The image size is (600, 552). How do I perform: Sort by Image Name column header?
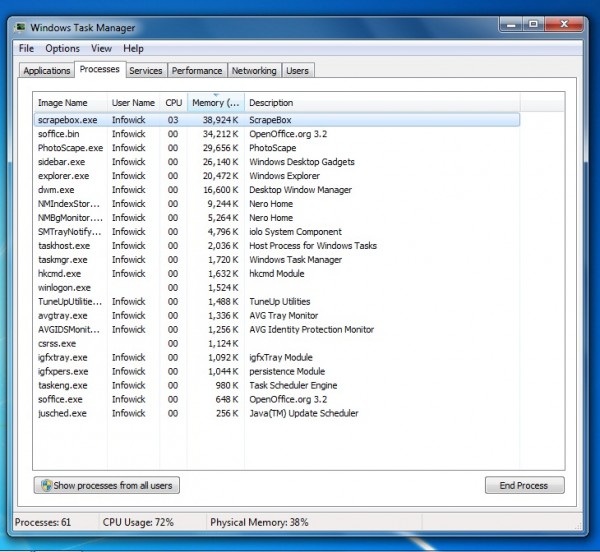tap(70, 103)
